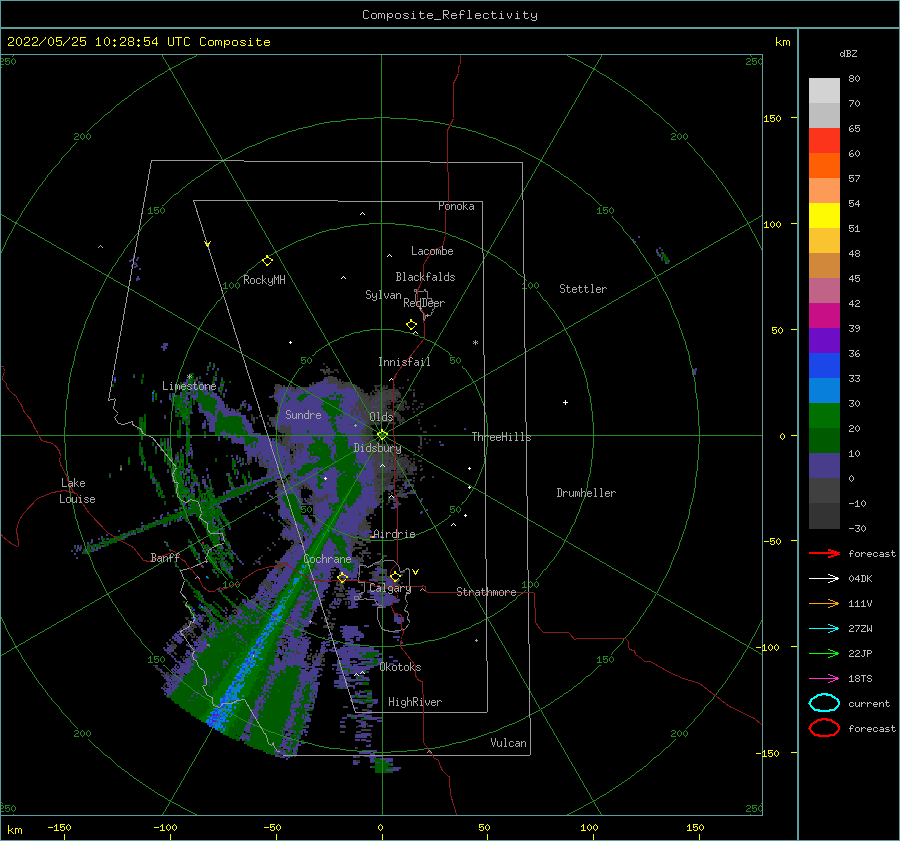900x841 pixels.
Task: Click the Drumheller town label
Action: tap(586, 493)
